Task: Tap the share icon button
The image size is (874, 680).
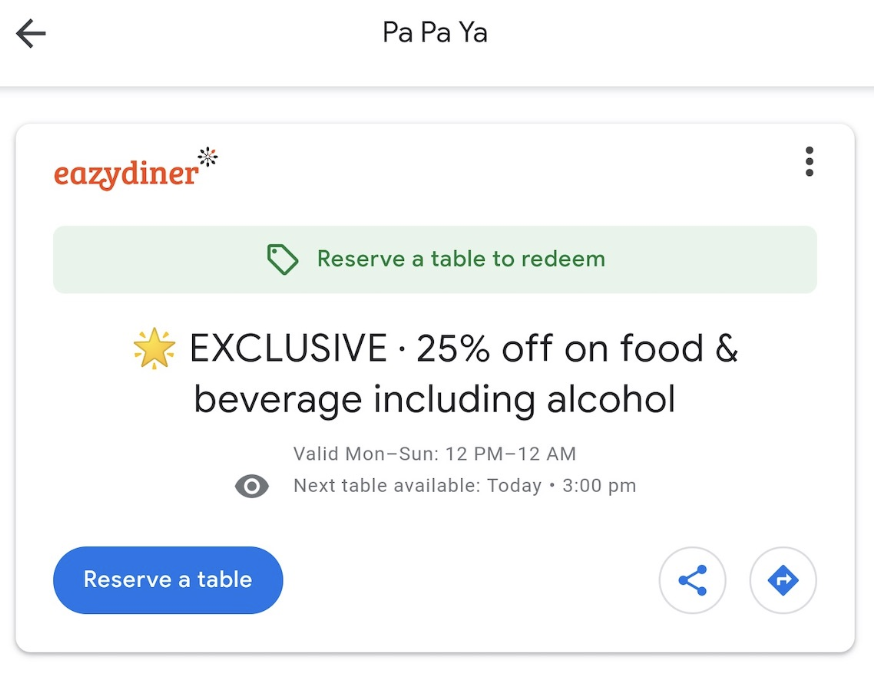Action: (692, 580)
